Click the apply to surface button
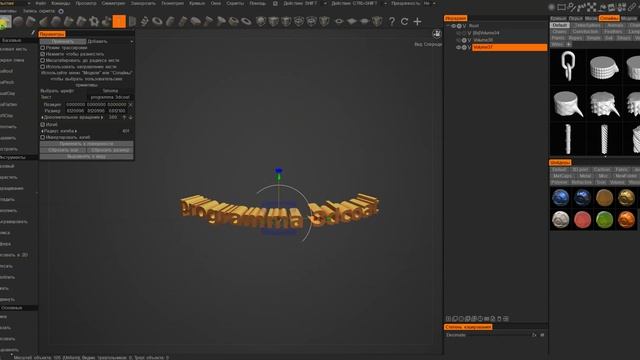 click(x=87, y=144)
